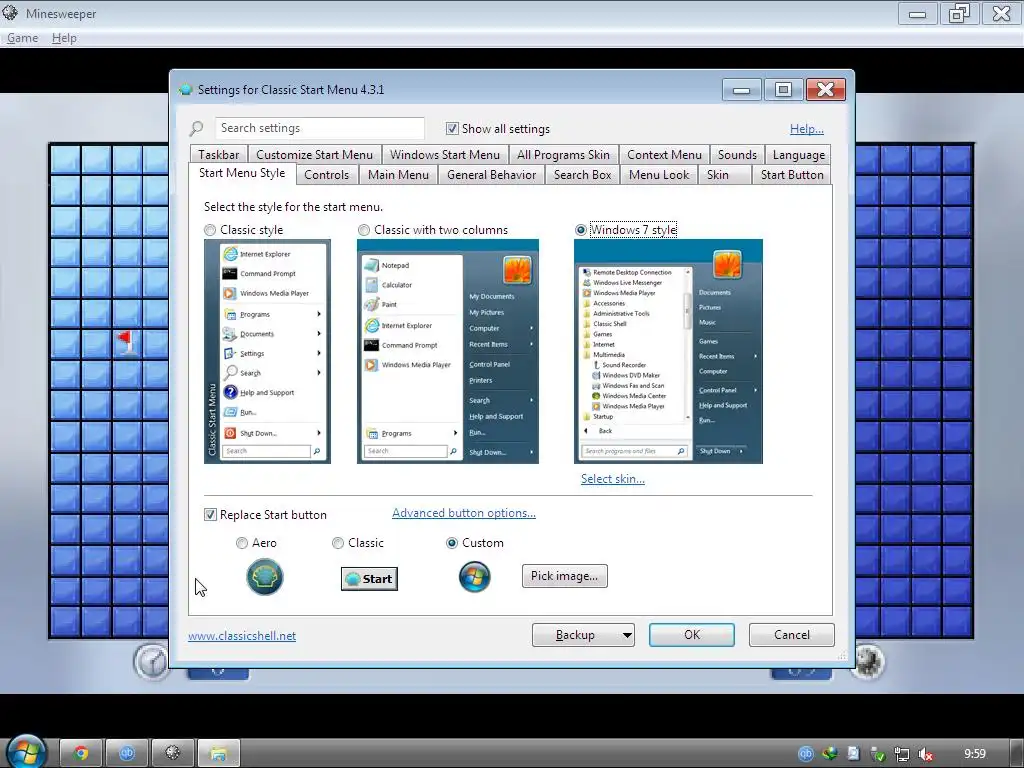The image size is (1024, 768).
Task: Click the Minesweeper mine counter icon
Action: click(x=867, y=662)
